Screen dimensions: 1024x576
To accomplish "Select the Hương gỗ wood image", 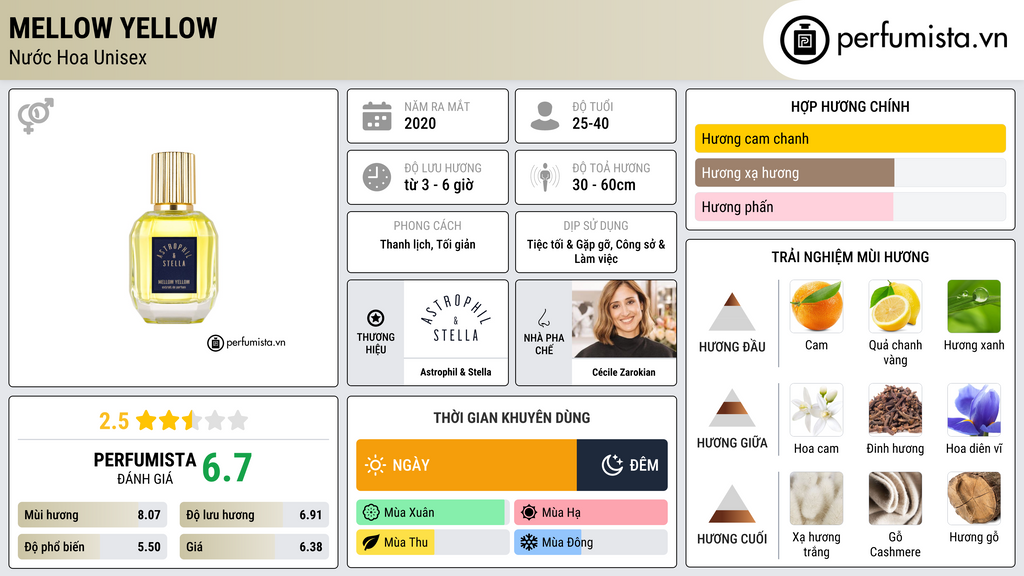I will [974, 498].
